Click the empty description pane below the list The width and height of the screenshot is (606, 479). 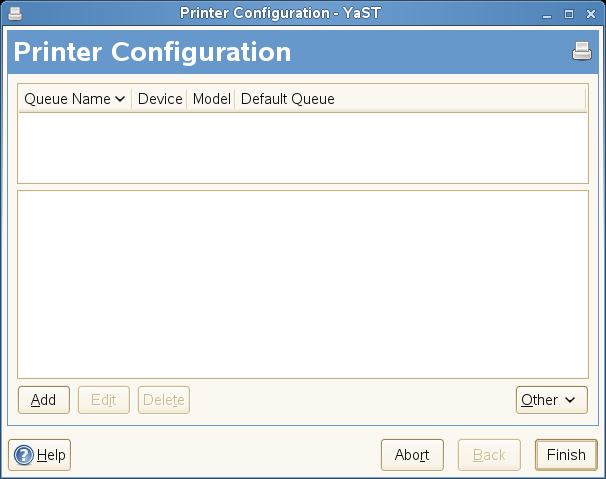pos(302,284)
